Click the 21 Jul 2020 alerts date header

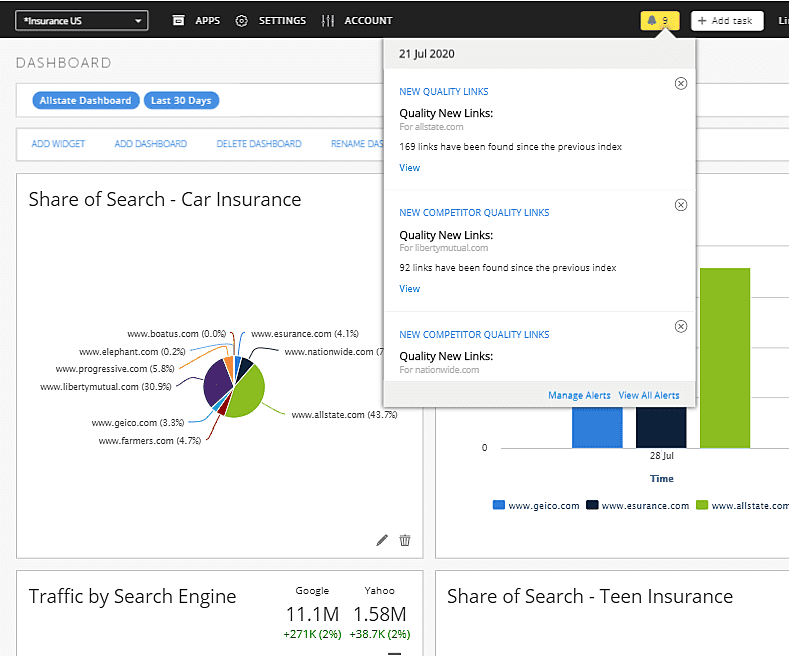coord(427,54)
